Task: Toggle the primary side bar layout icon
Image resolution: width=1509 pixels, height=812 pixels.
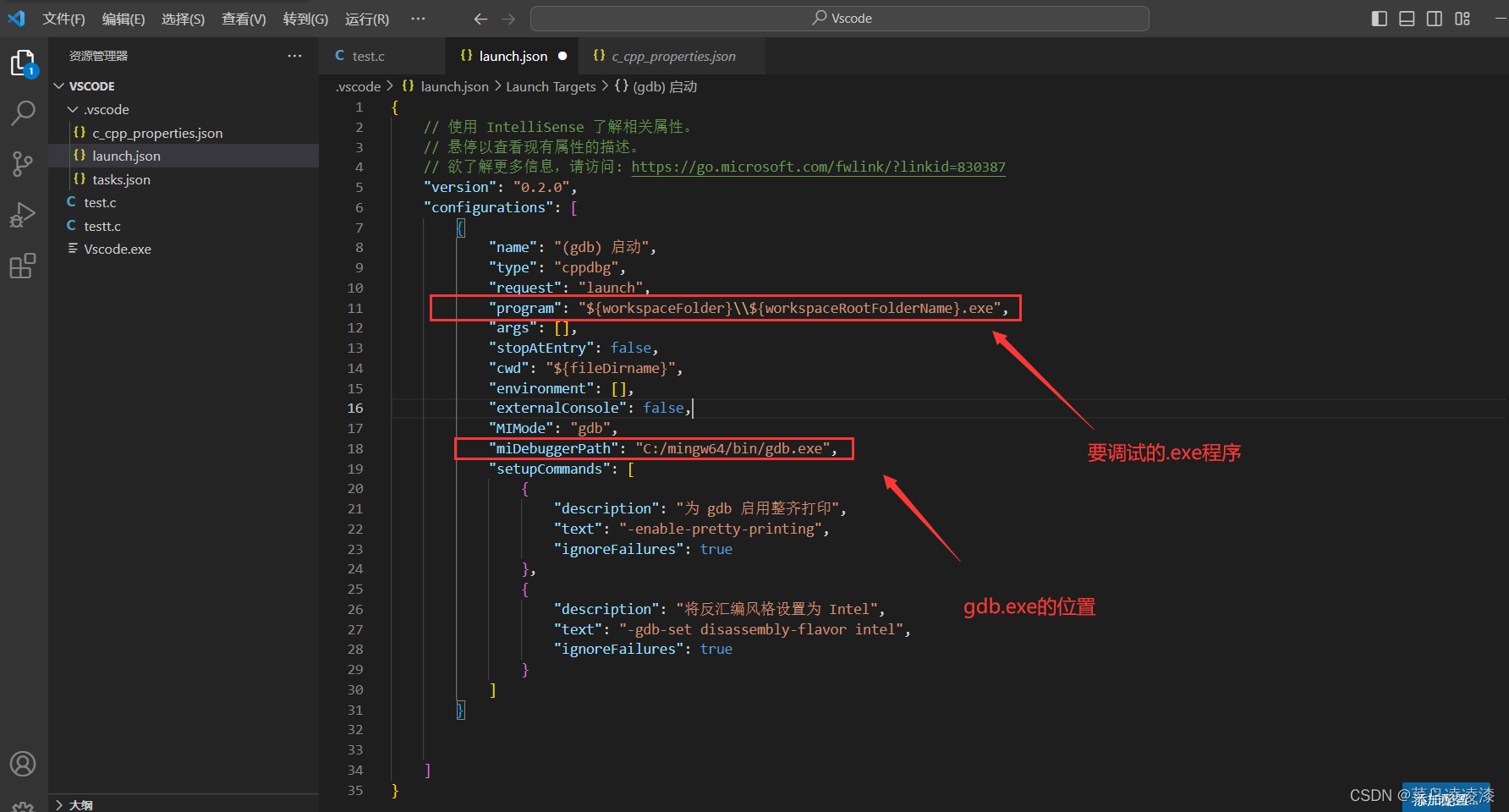Action: tap(1380, 19)
